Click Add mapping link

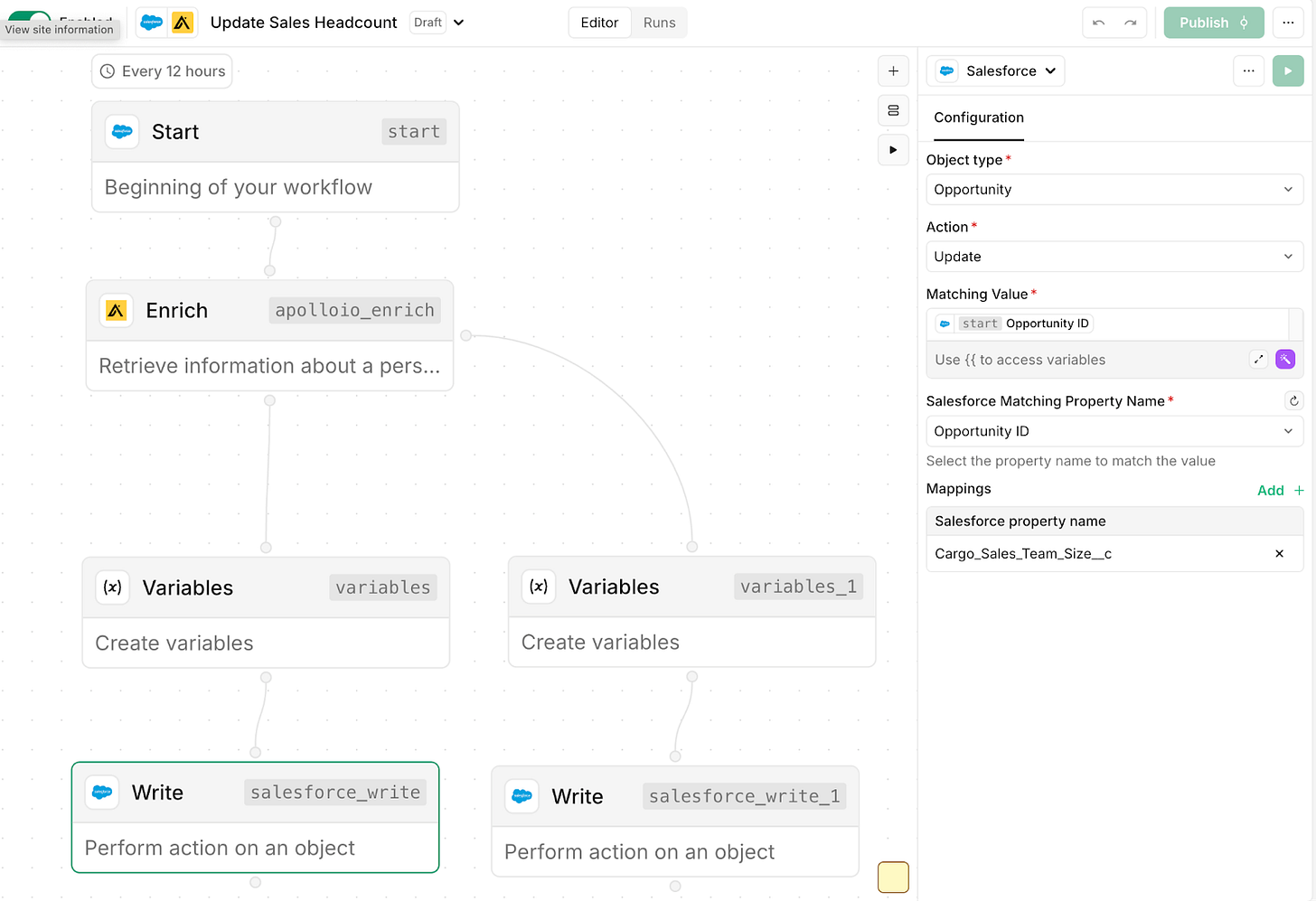(1281, 491)
